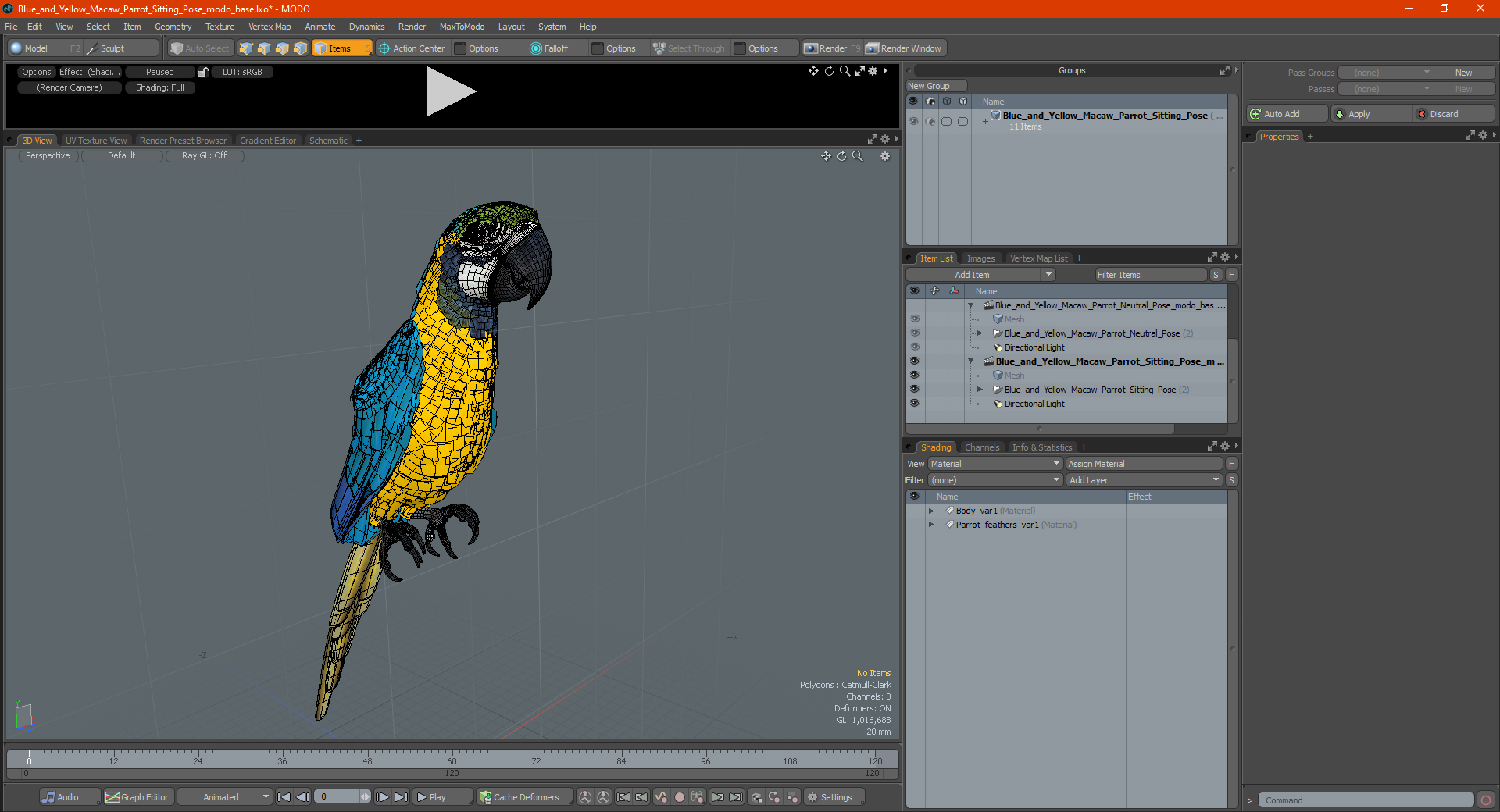Click the Apply button
This screenshot has width=1500, height=812.
(x=1372, y=114)
